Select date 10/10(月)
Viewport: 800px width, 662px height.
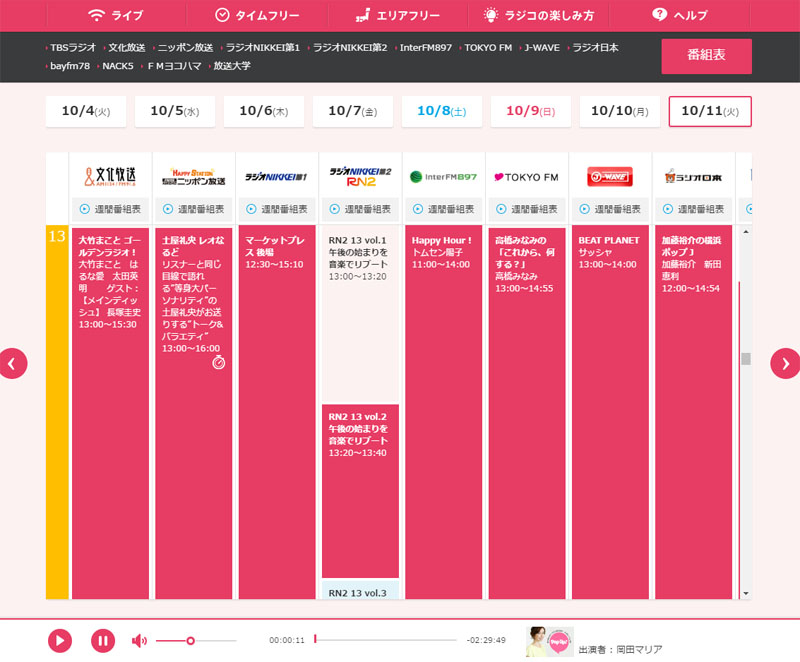pos(619,111)
